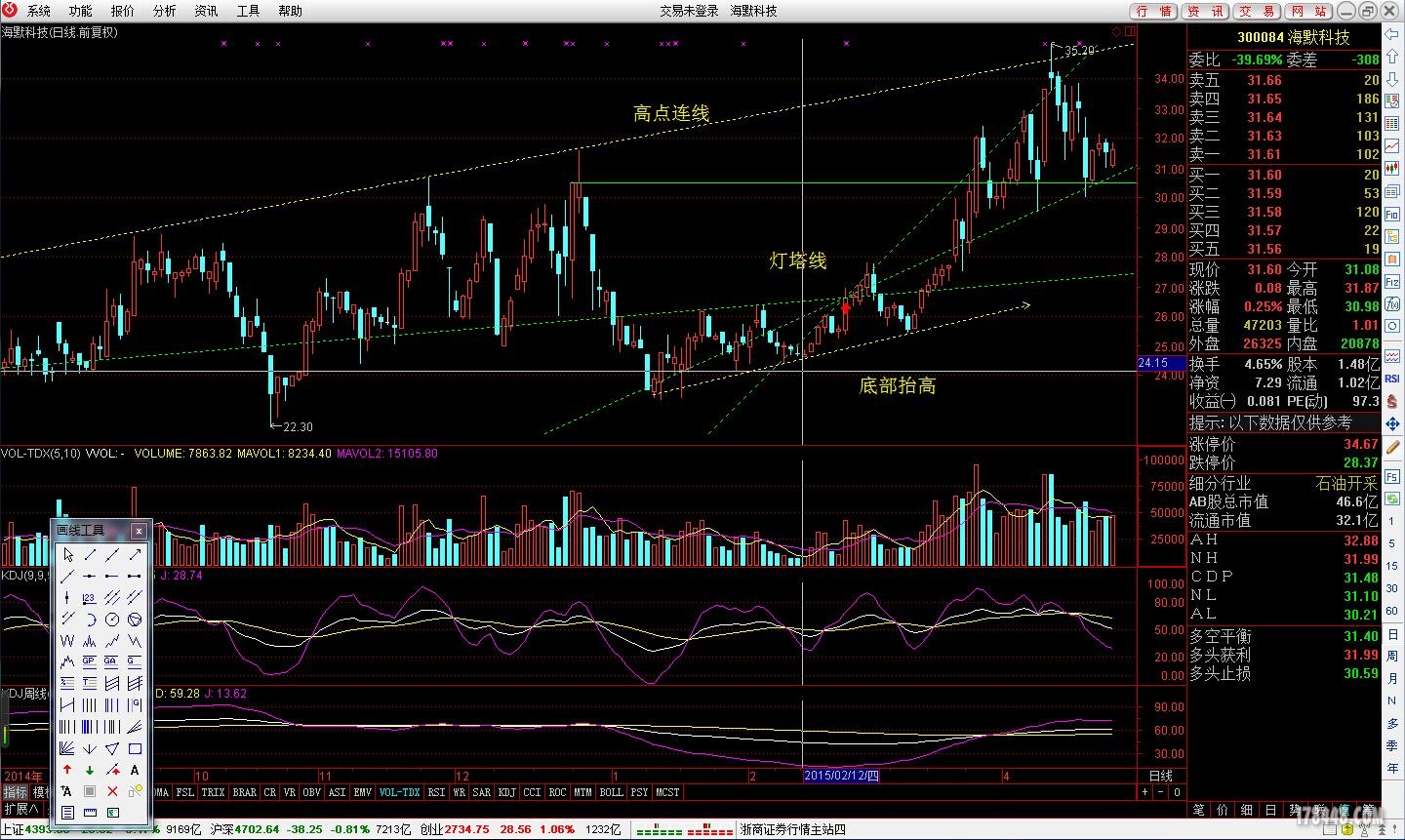Click the 资讯 button beside 行情
This screenshot has height=840, width=1405.
[x=1206, y=11]
